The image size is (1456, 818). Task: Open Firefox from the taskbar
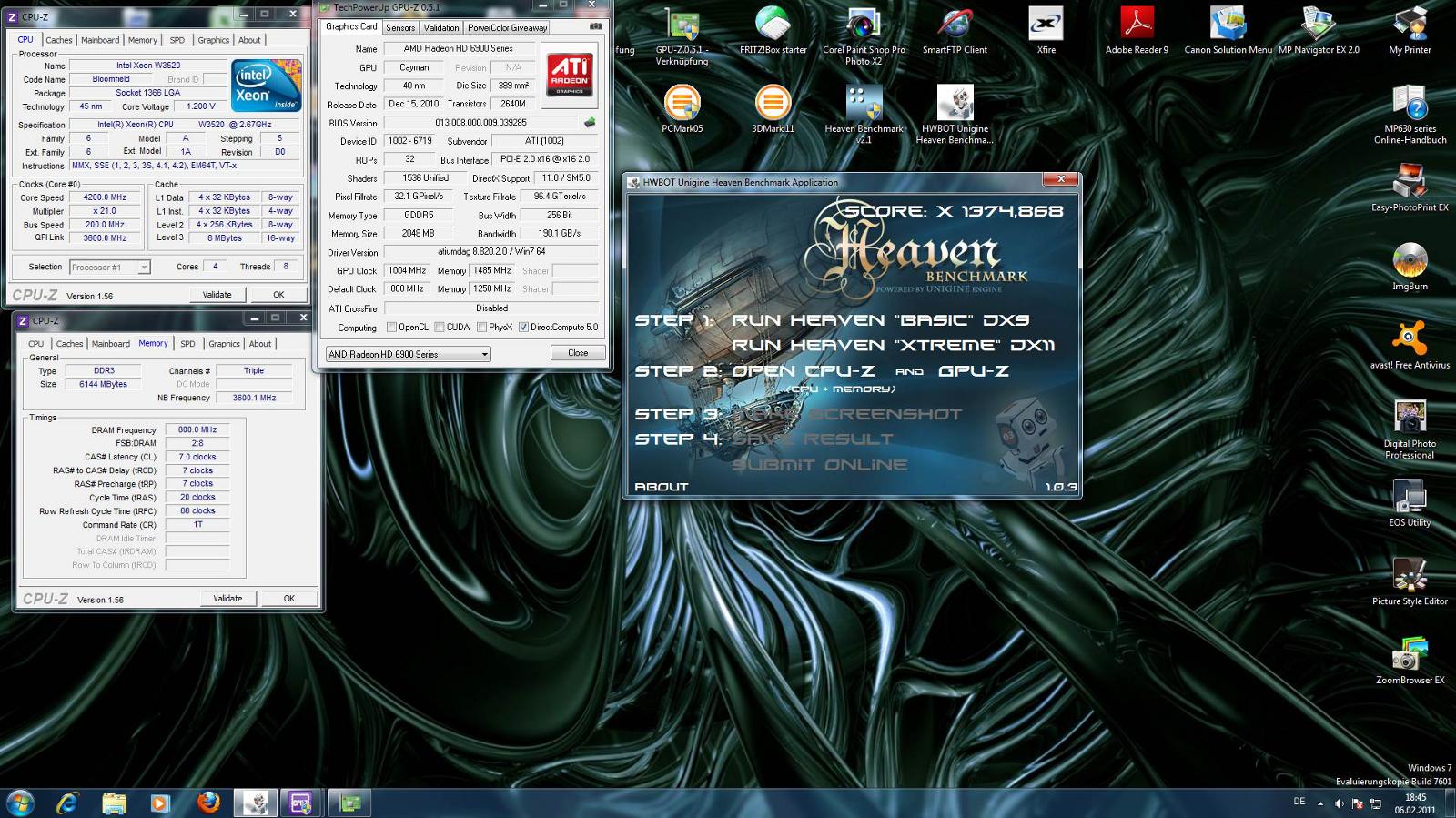(208, 803)
